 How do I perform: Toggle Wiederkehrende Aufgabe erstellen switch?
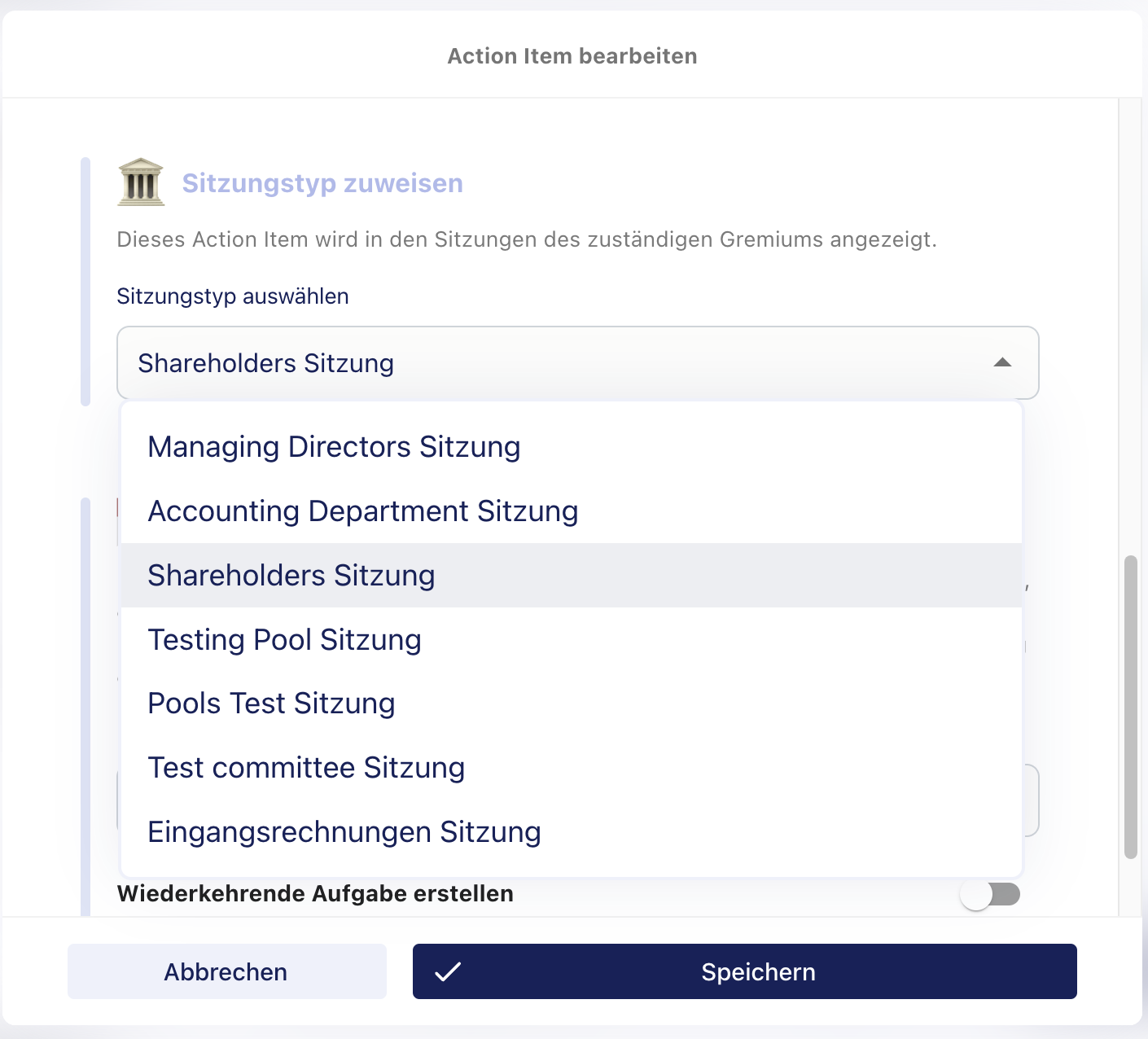pyautogui.click(x=990, y=895)
